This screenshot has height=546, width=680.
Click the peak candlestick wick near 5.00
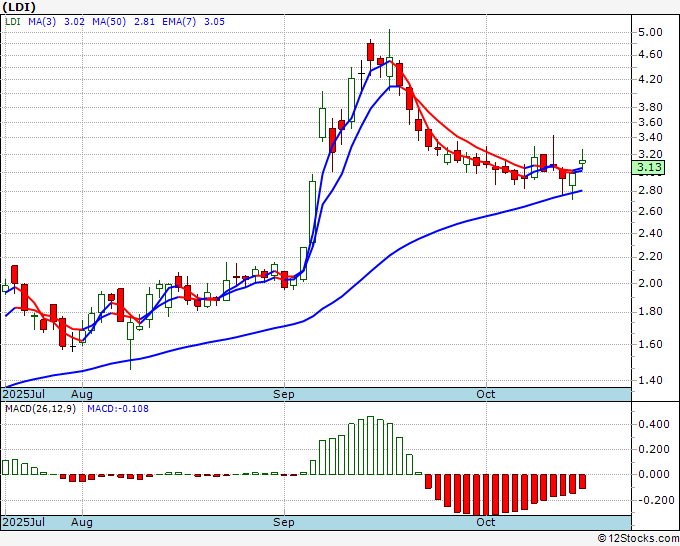389,43
